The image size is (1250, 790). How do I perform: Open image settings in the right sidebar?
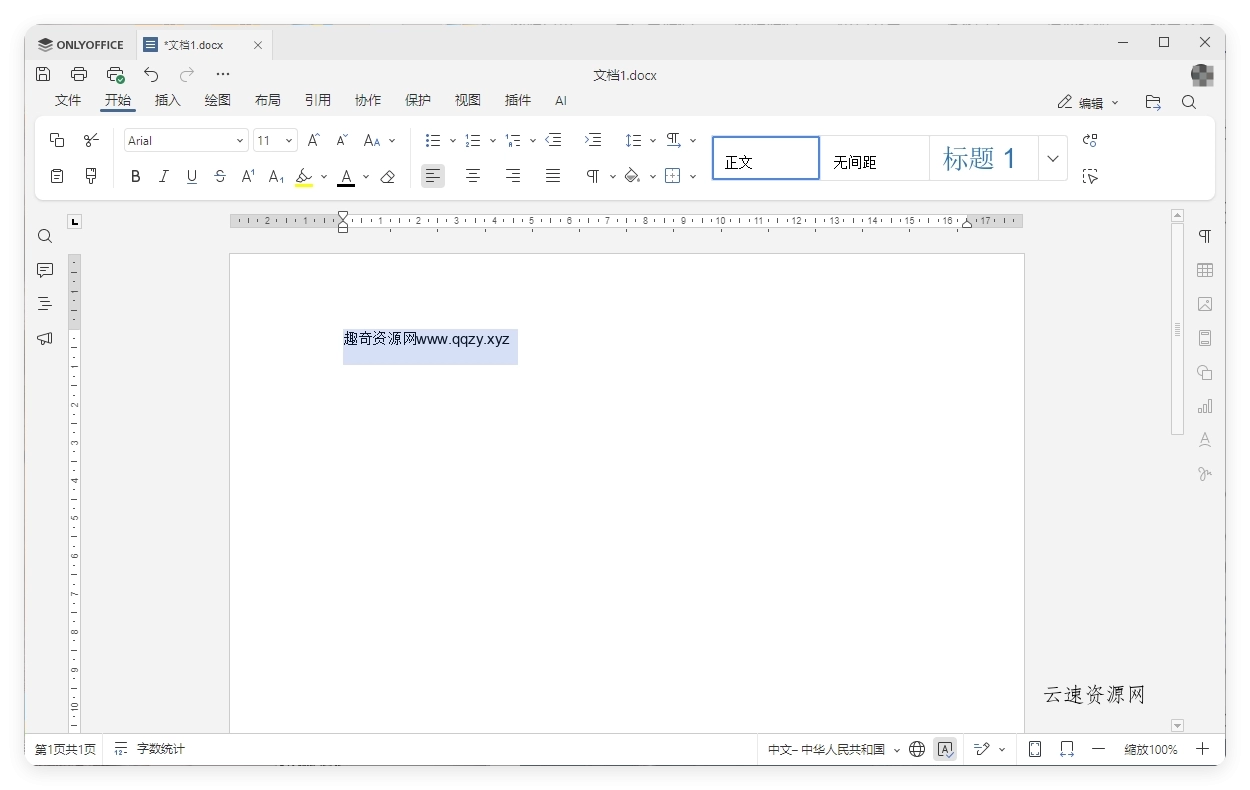(x=1204, y=304)
